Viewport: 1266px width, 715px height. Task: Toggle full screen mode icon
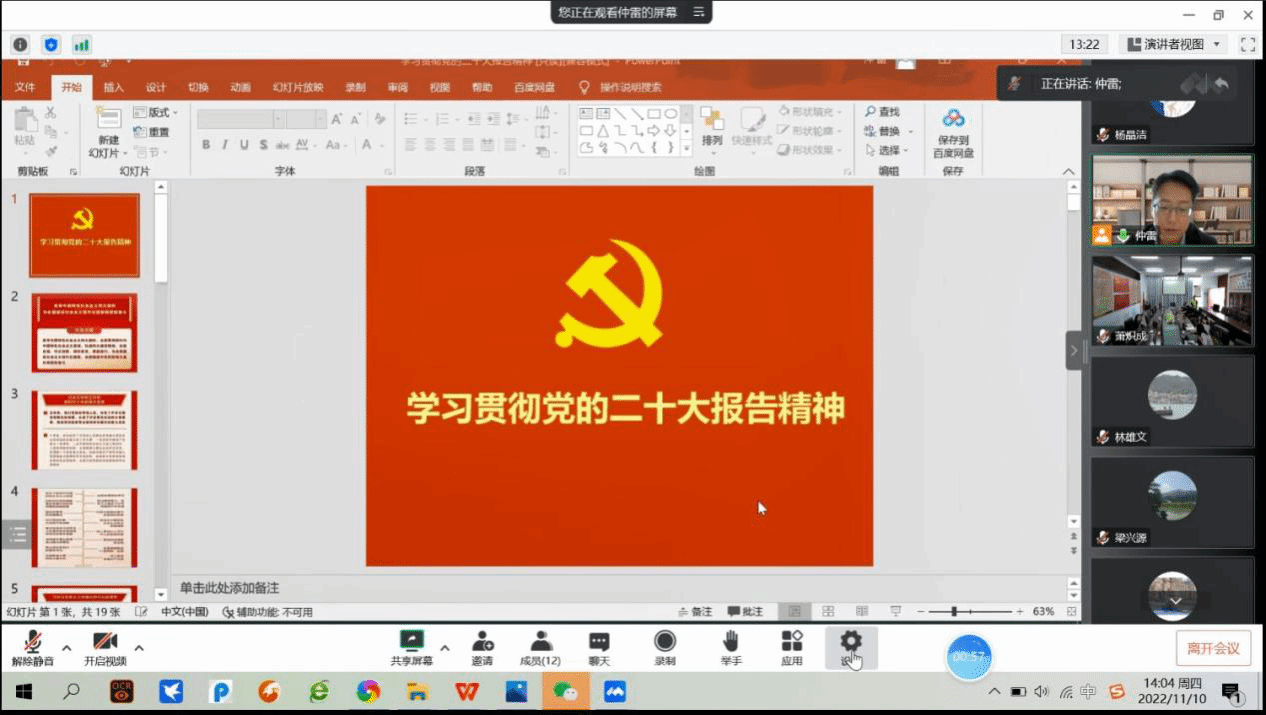(x=1247, y=44)
